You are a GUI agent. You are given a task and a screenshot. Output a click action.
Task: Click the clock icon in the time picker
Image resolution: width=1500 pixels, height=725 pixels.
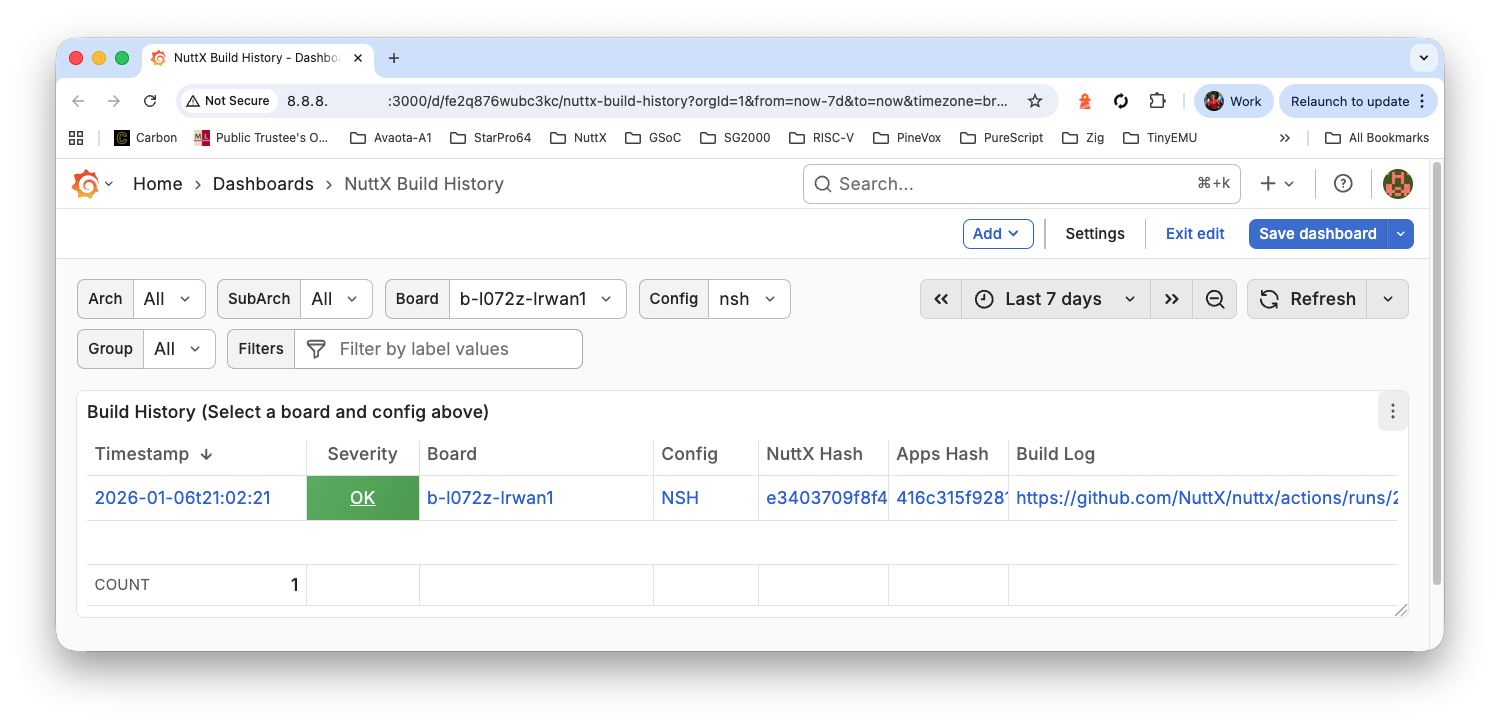984,298
